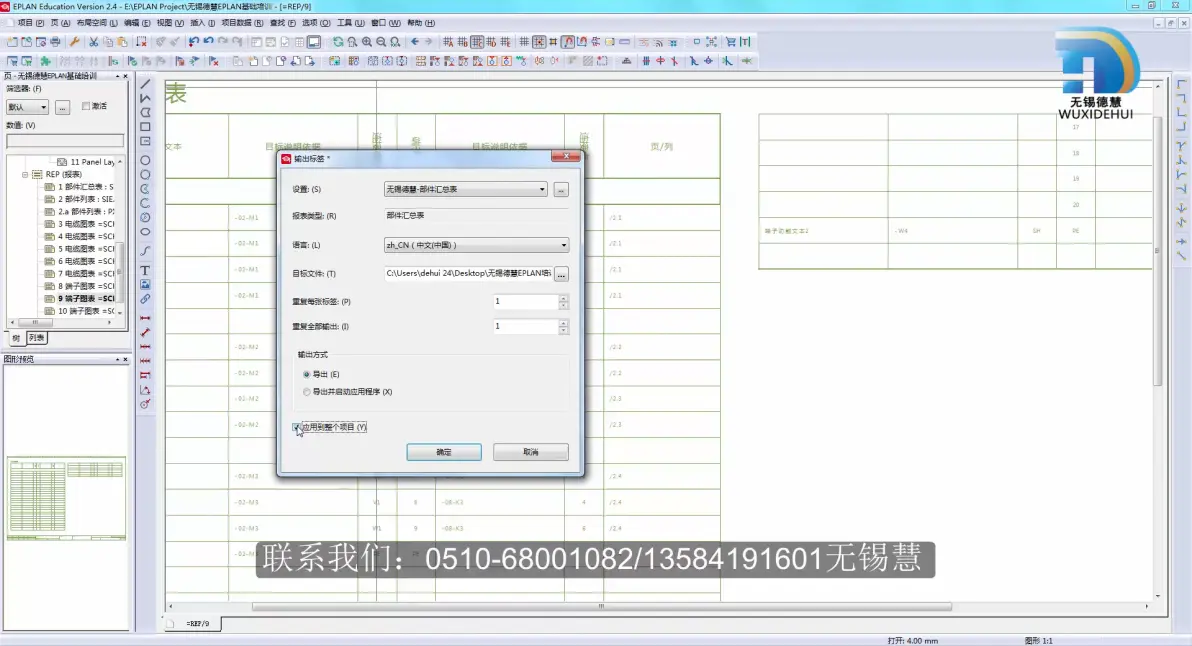This screenshot has width=1192, height=646.
Task: Select the 导出 (E) radio option
Action: (x=306, y=375)
